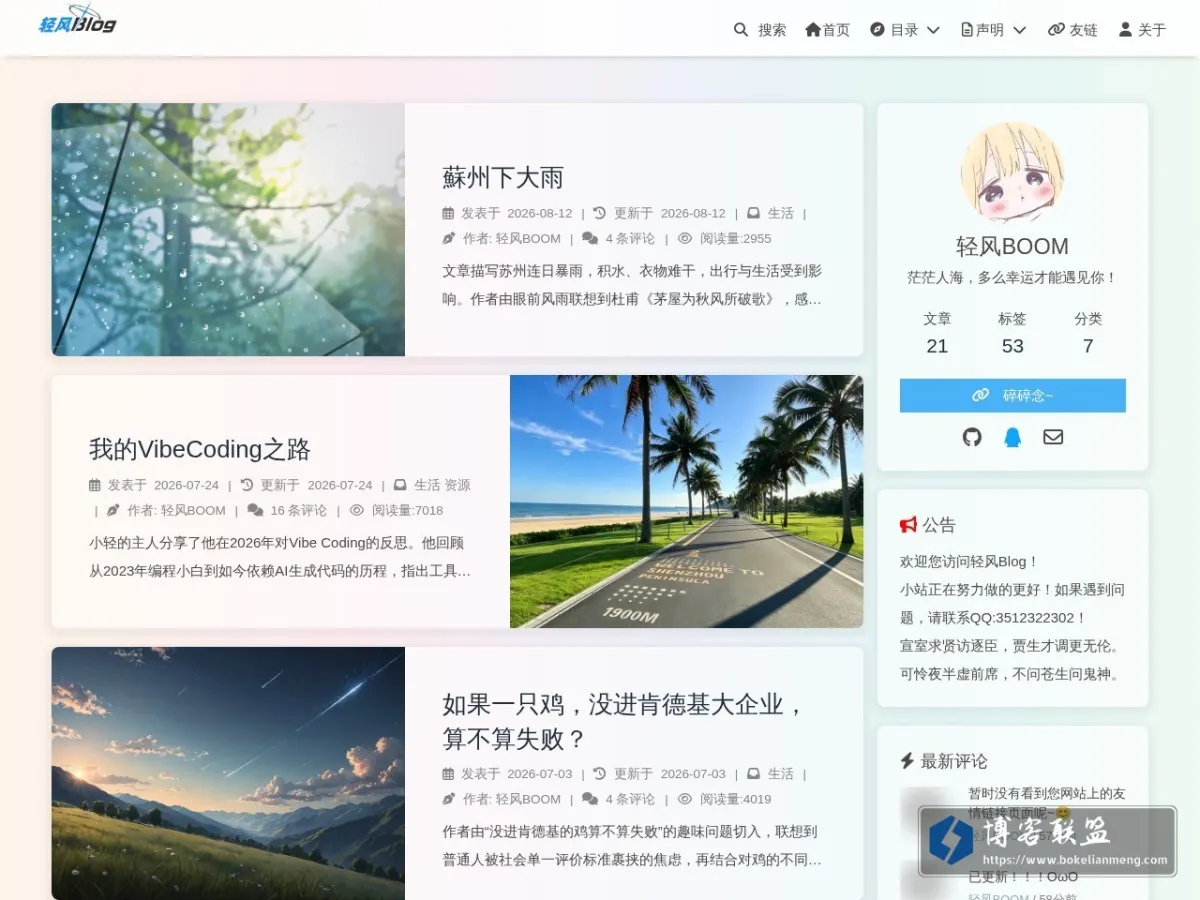1200x900 pixels.
Task: Click 作者: 轻风BOOM on VibeCoding post
Action: pyautogui.click(x=176, y=510)
